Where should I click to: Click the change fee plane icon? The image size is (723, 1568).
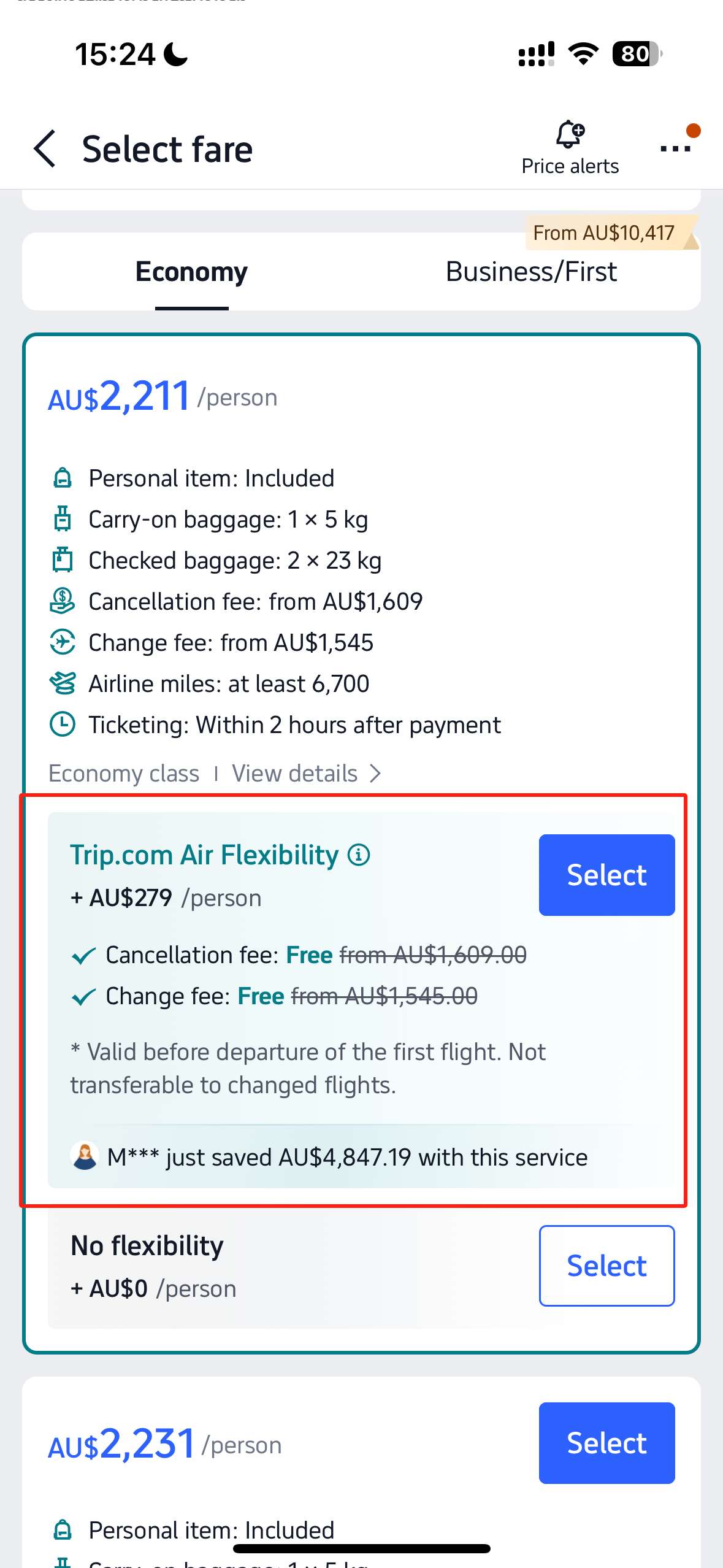pyautogui.click(x=62, y=642)
